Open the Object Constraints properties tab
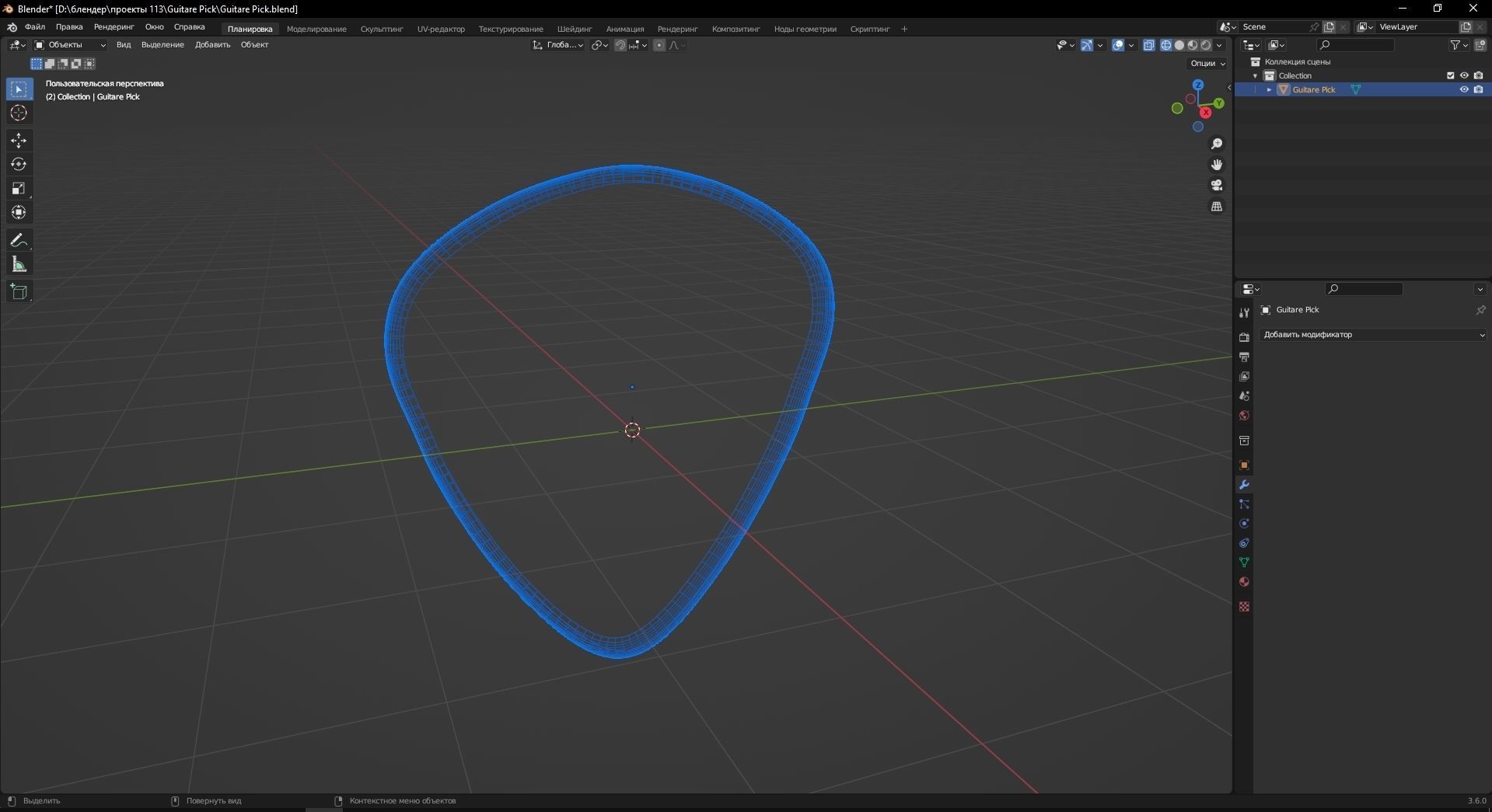 [x=1244, y=543]
